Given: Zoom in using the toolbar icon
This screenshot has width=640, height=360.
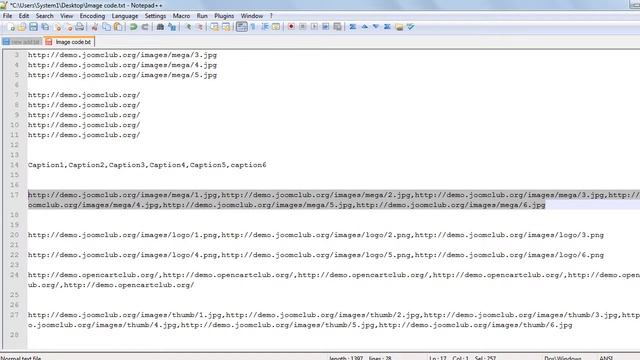Looking at the screenshot, I should tap(187, 27).
